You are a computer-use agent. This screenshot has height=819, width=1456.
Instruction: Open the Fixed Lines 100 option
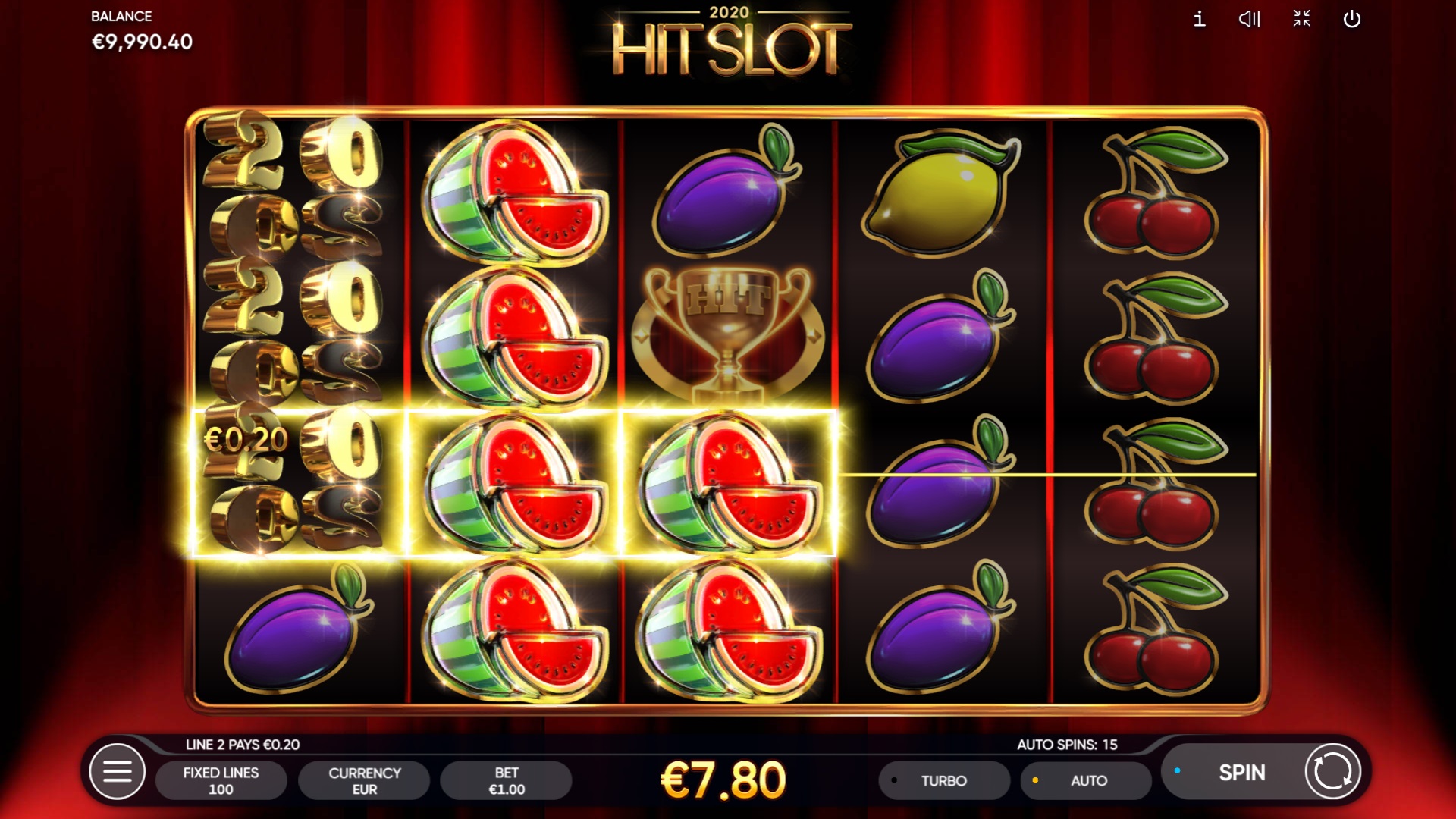click(x=221, y=780)
